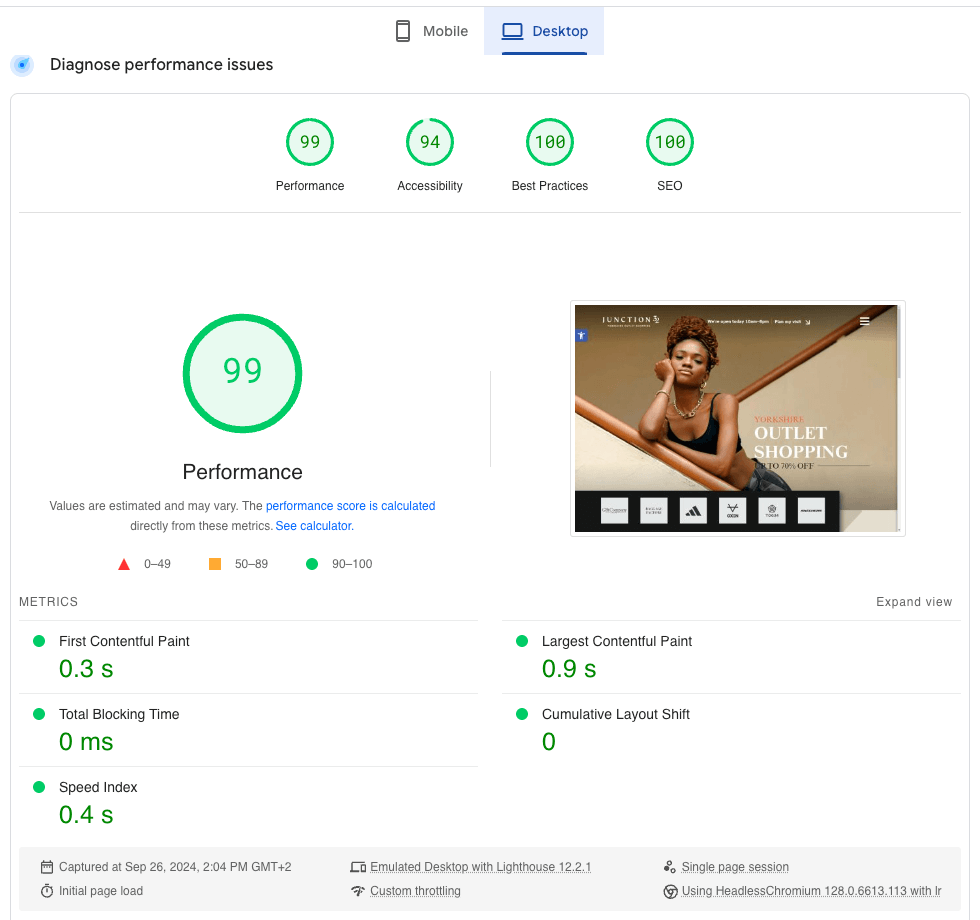Click the First Contentful Paint label
Viewport: 980px width, 920px height.
[x=124, y=641]
